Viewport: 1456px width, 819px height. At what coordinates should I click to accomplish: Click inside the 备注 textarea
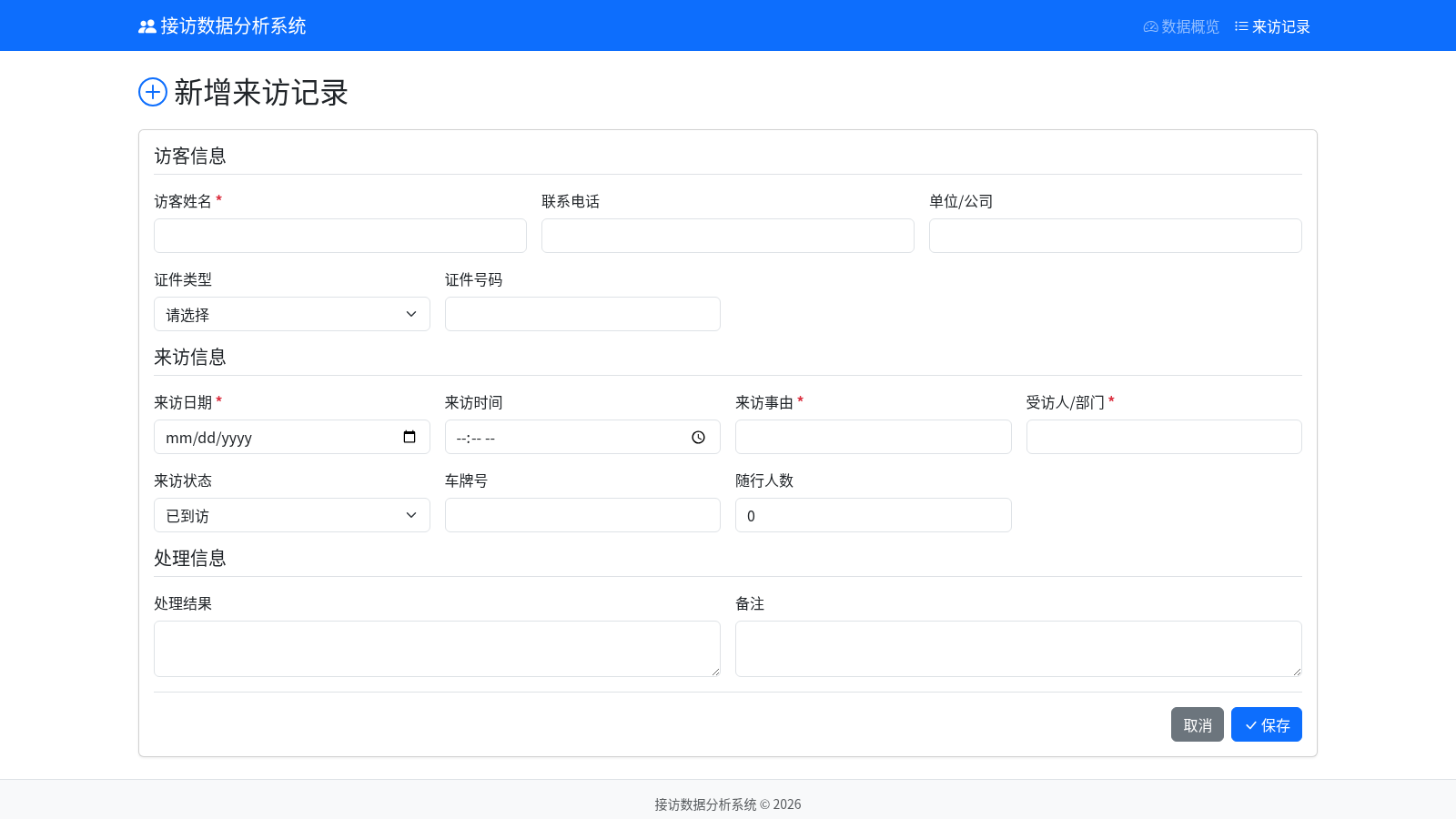pyautogui.click(x=1018, y=649)
